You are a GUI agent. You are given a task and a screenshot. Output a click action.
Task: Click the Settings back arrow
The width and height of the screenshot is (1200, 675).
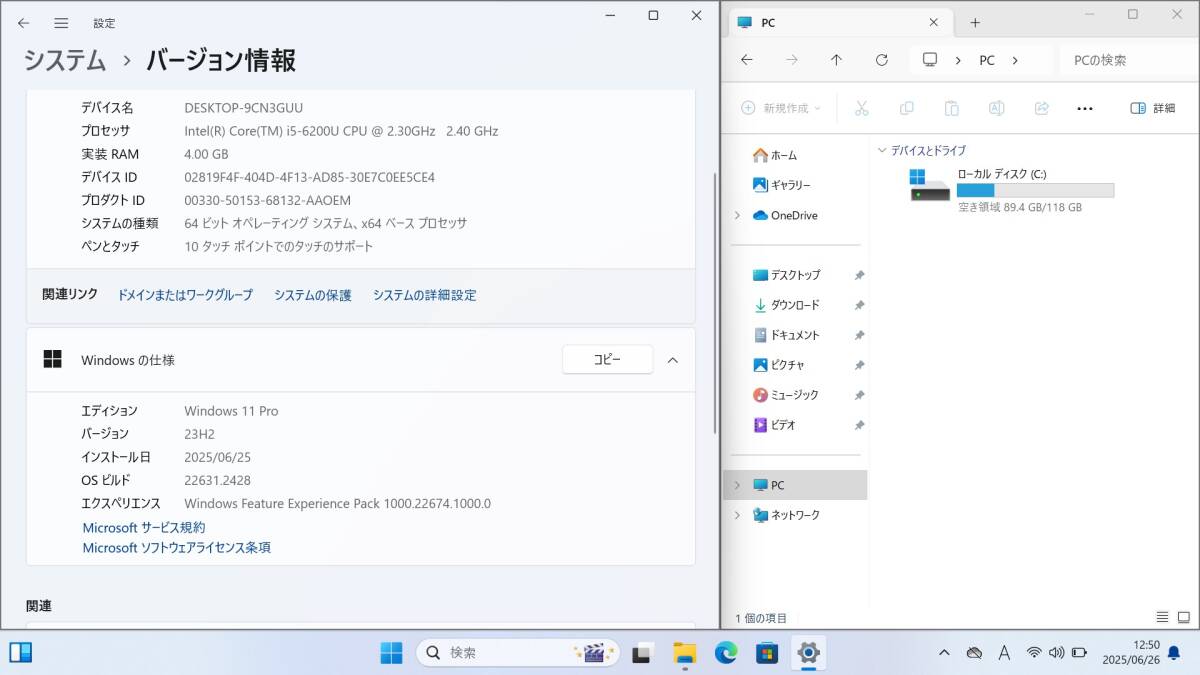(24, 22)
